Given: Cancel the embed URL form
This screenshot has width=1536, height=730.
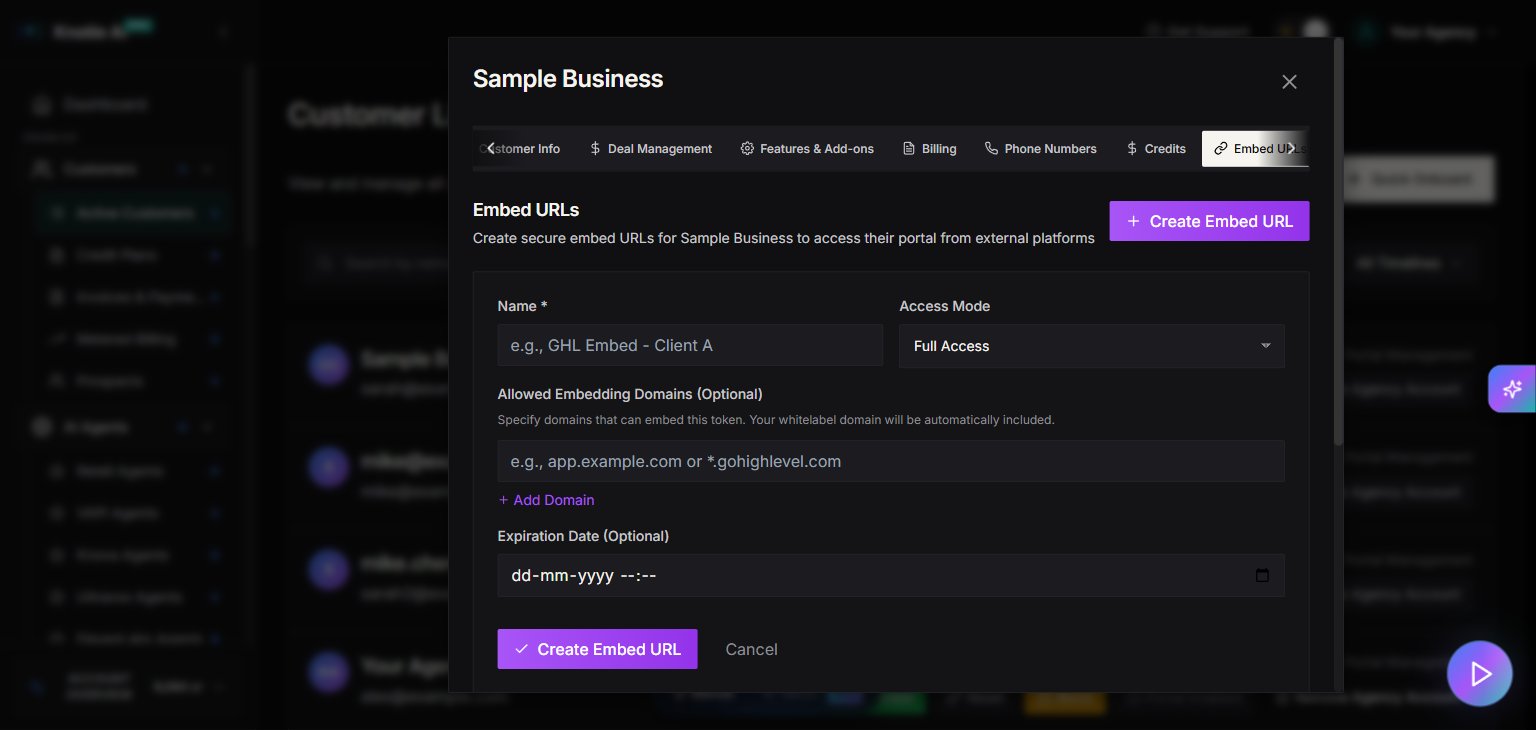Looking at the screenshot, I should pos(751,649).
